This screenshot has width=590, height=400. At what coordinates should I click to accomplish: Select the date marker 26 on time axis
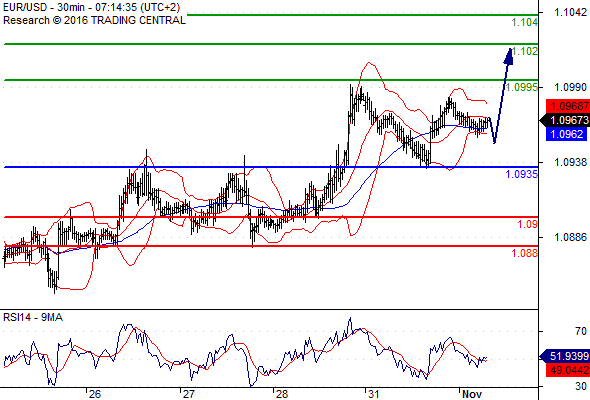point(95,394)
